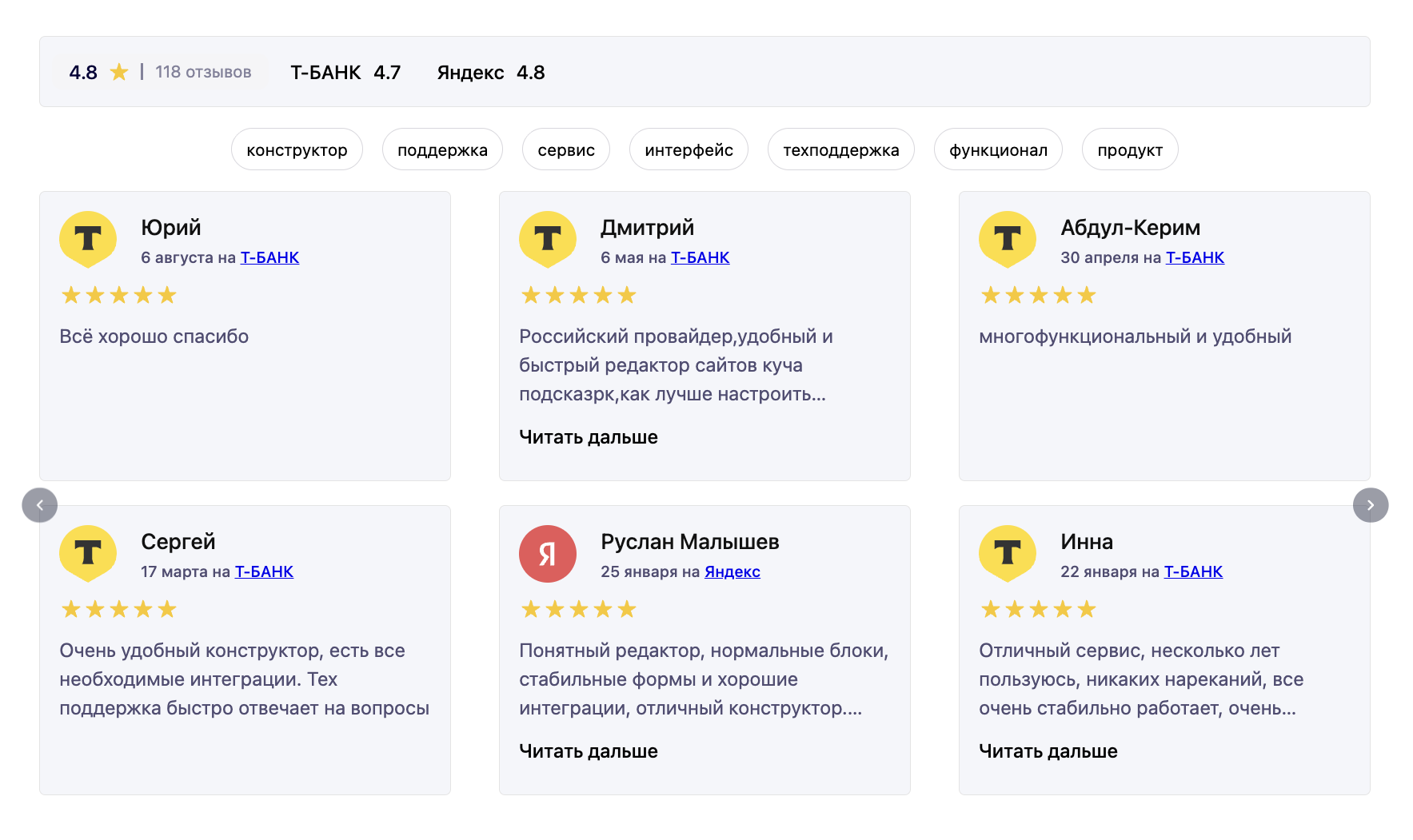Toggle the интерфейс filter tag
The width and height of the screenshot is (1413, 840).
tap(689, 150)
